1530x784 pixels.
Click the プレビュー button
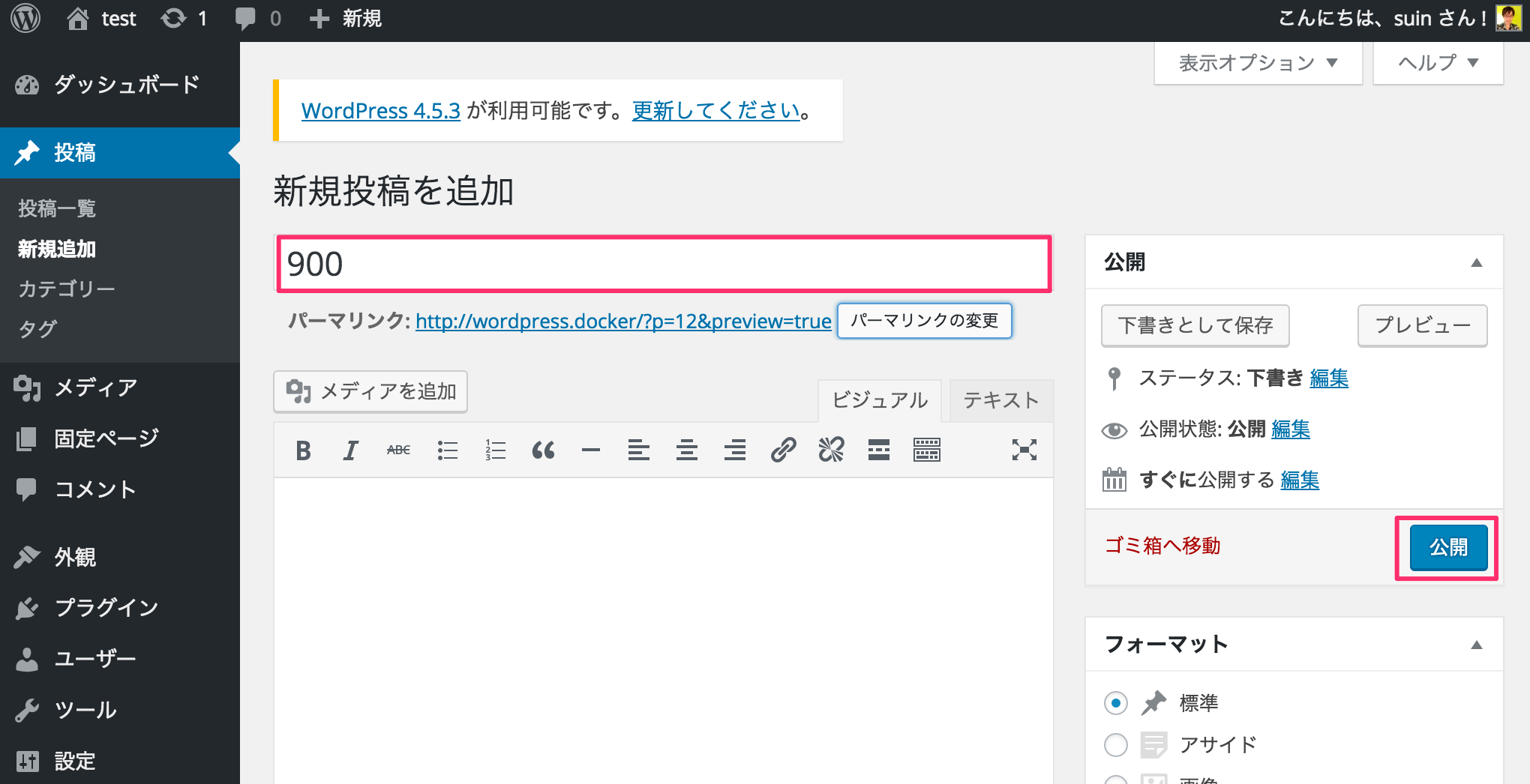click(1422, 325)
